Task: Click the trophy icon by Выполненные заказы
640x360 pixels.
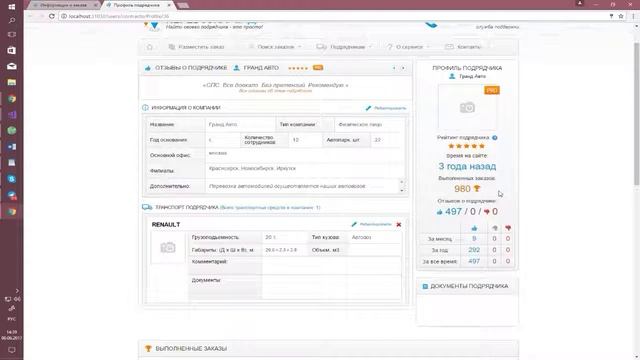Action: click(148, 349)
